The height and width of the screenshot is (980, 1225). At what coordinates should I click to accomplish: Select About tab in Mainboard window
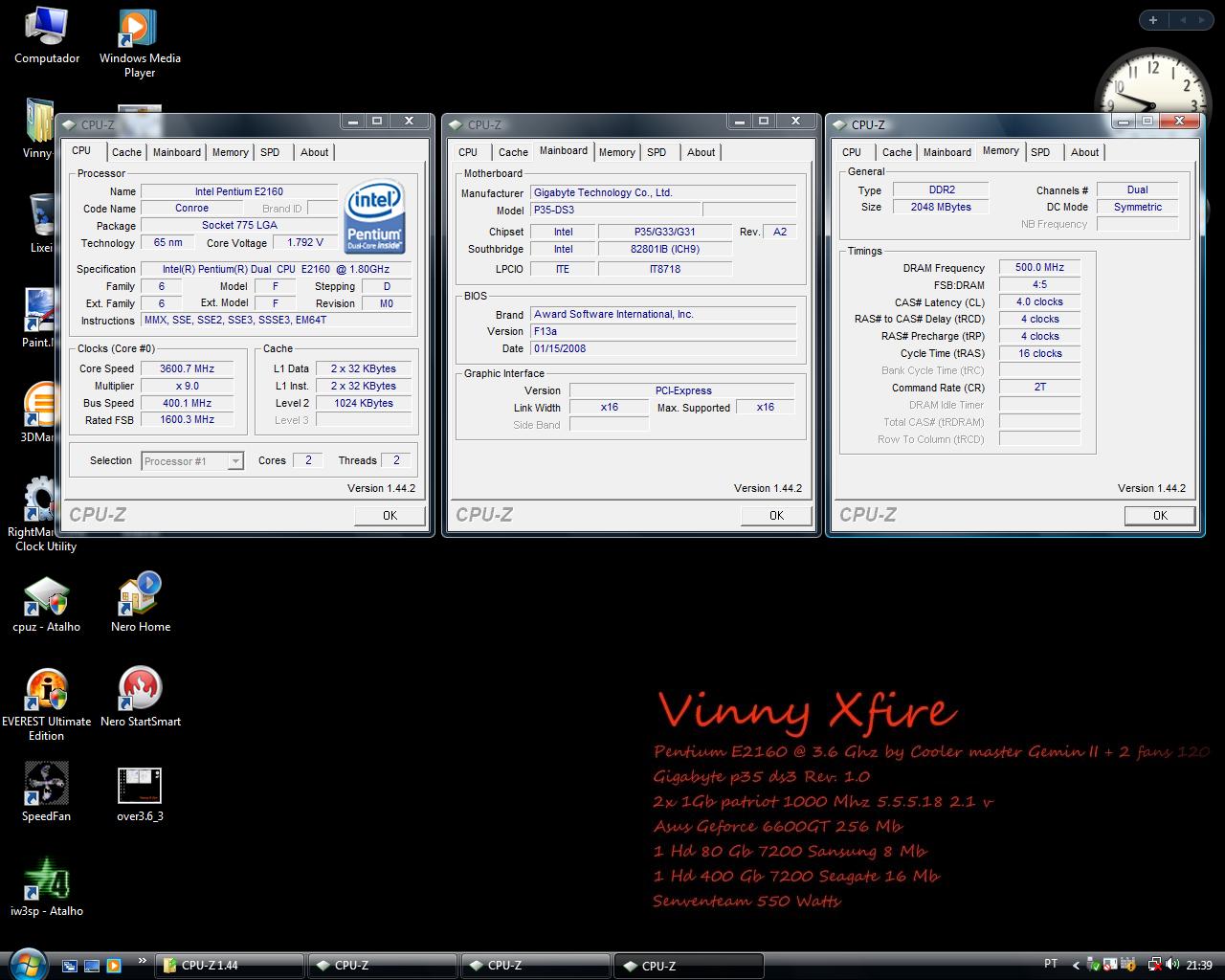pos(702,152)
